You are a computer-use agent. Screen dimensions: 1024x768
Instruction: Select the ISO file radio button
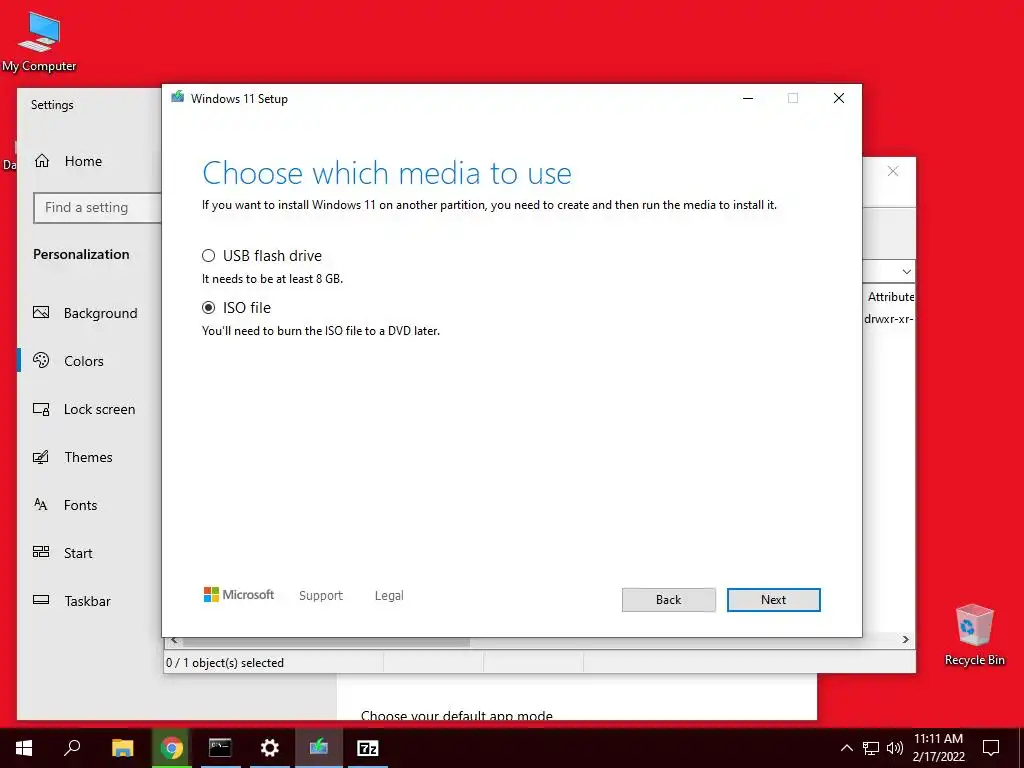pyautogui.click(x=208, y=308)
